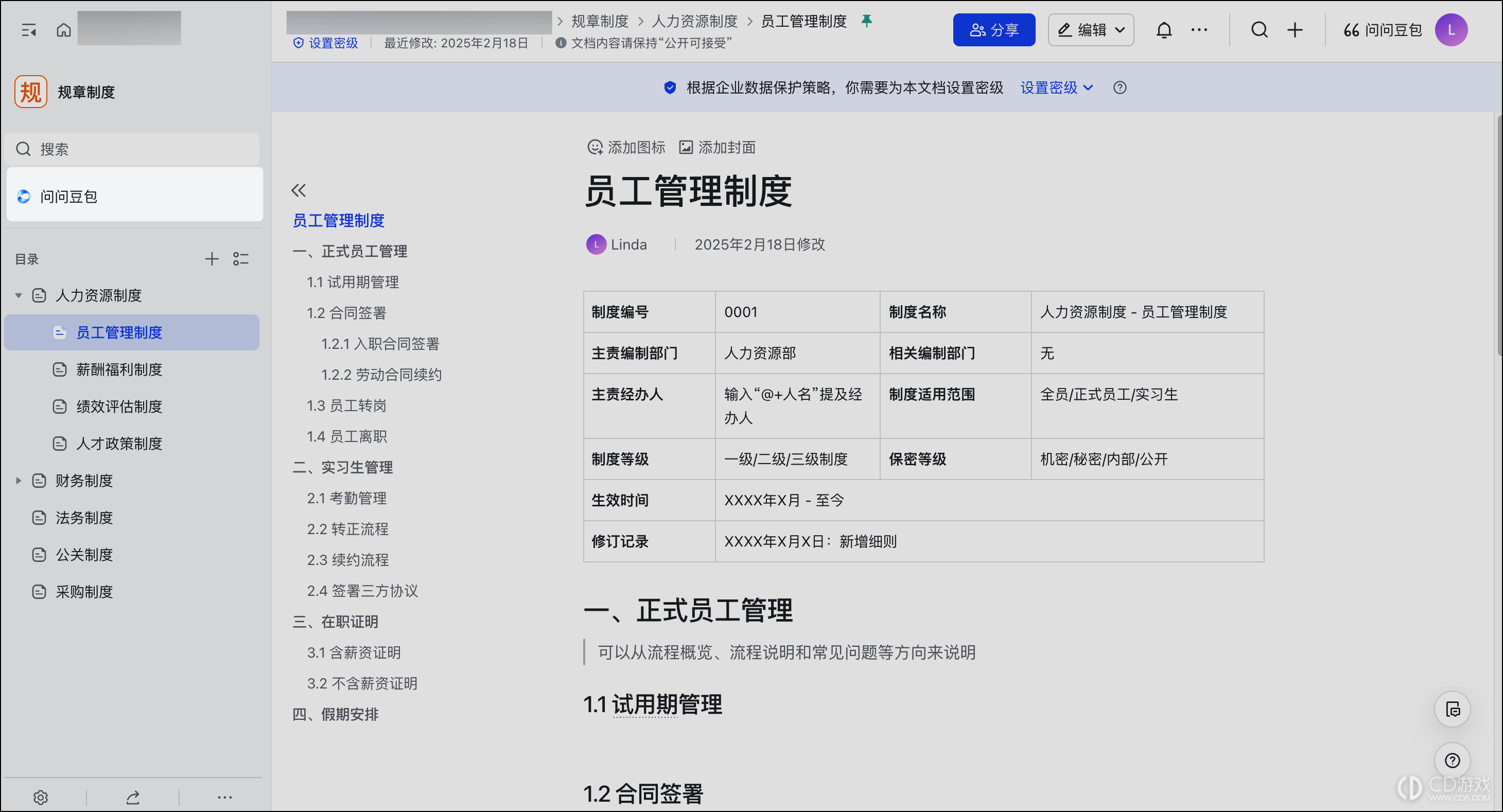Open the notifications bell

tap(1164, 30)
